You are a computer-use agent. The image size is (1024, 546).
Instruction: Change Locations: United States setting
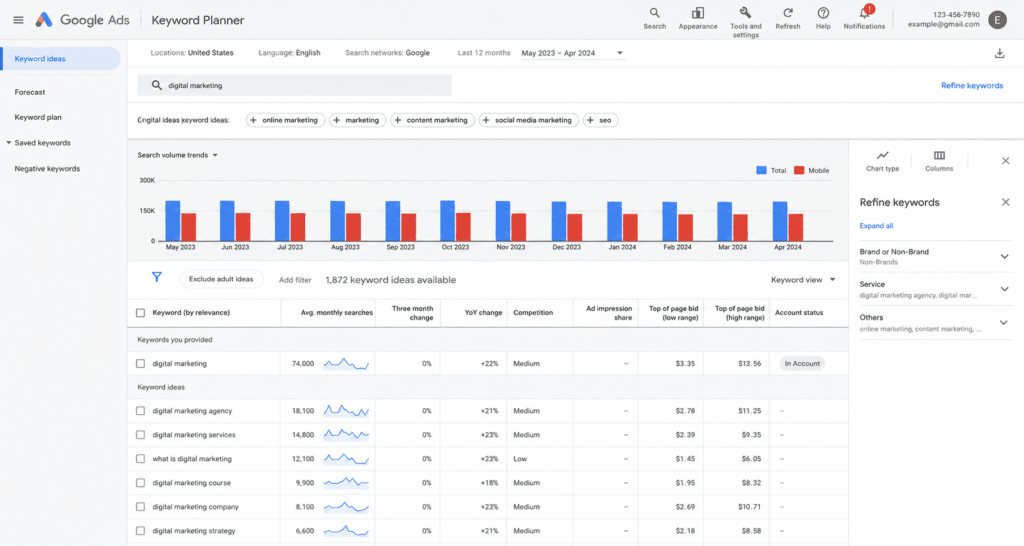click(x=191, y=53)
